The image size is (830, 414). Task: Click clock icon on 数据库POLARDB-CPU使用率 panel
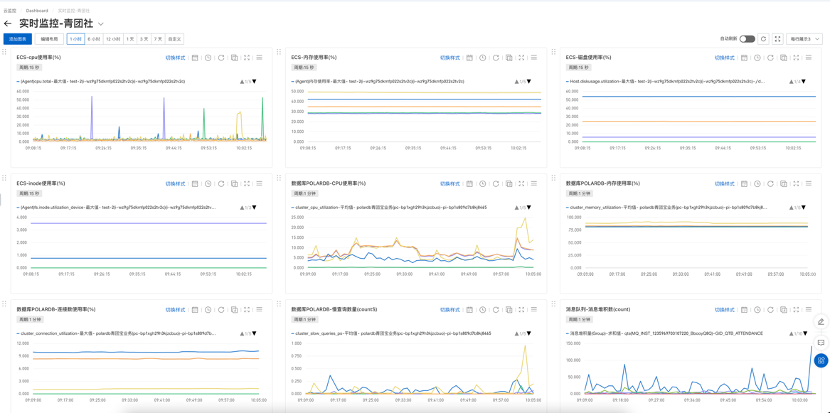pos(482,184)
